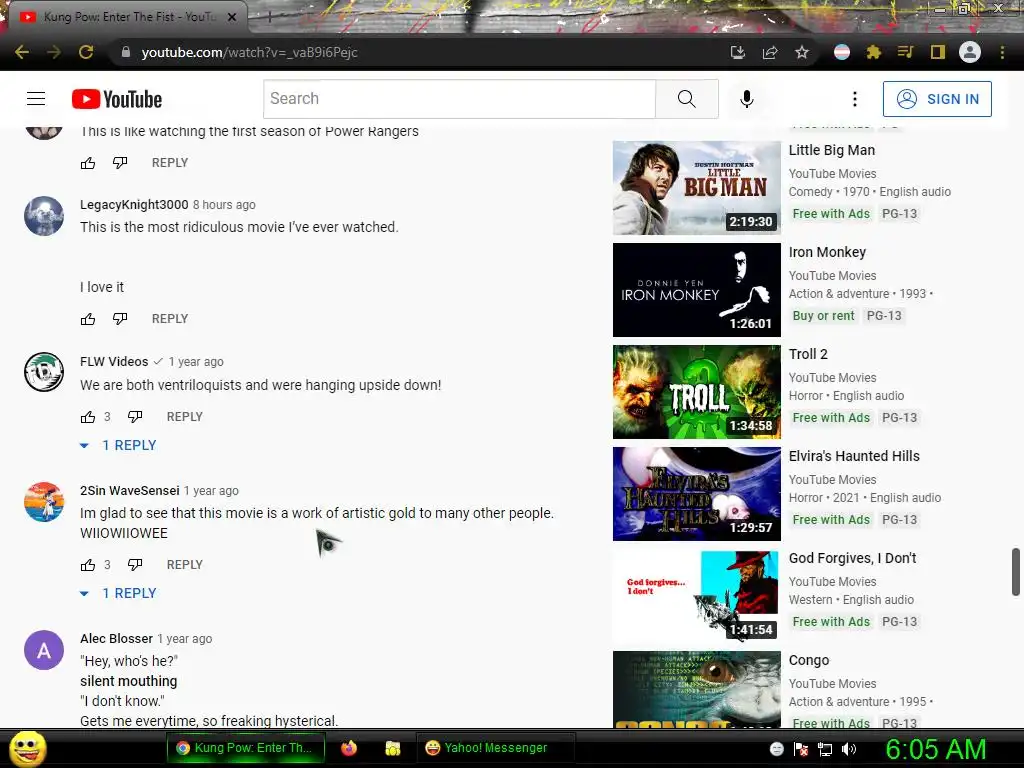Close the Kung Pow browser tab
1024x768 pixels.
(x=232, y=17)
